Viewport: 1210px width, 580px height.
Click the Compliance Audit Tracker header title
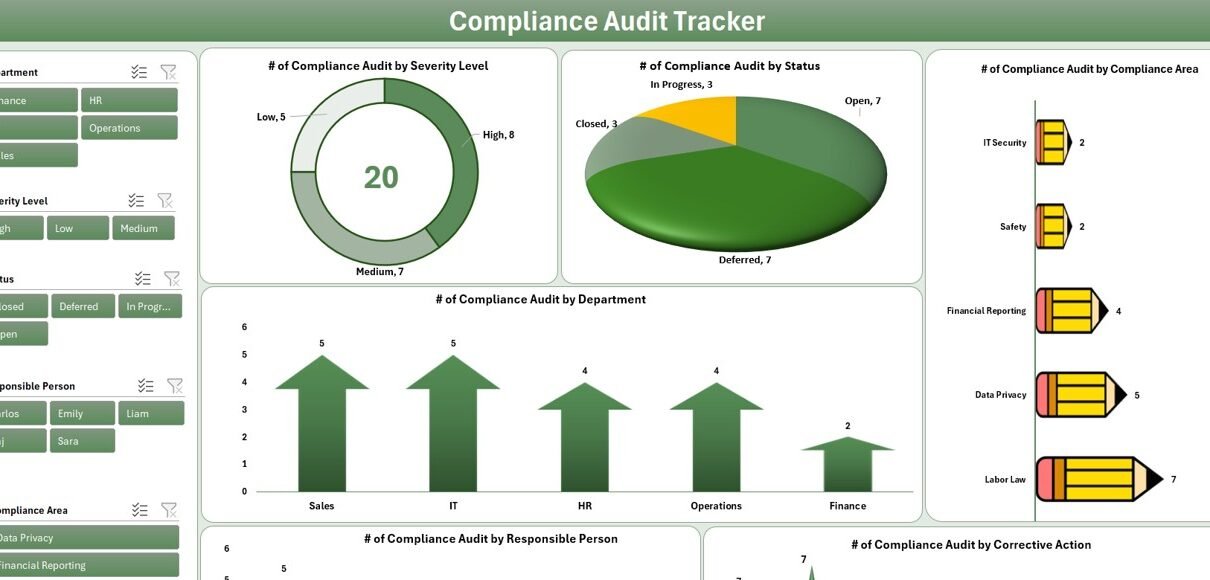(x=607, y=21)
